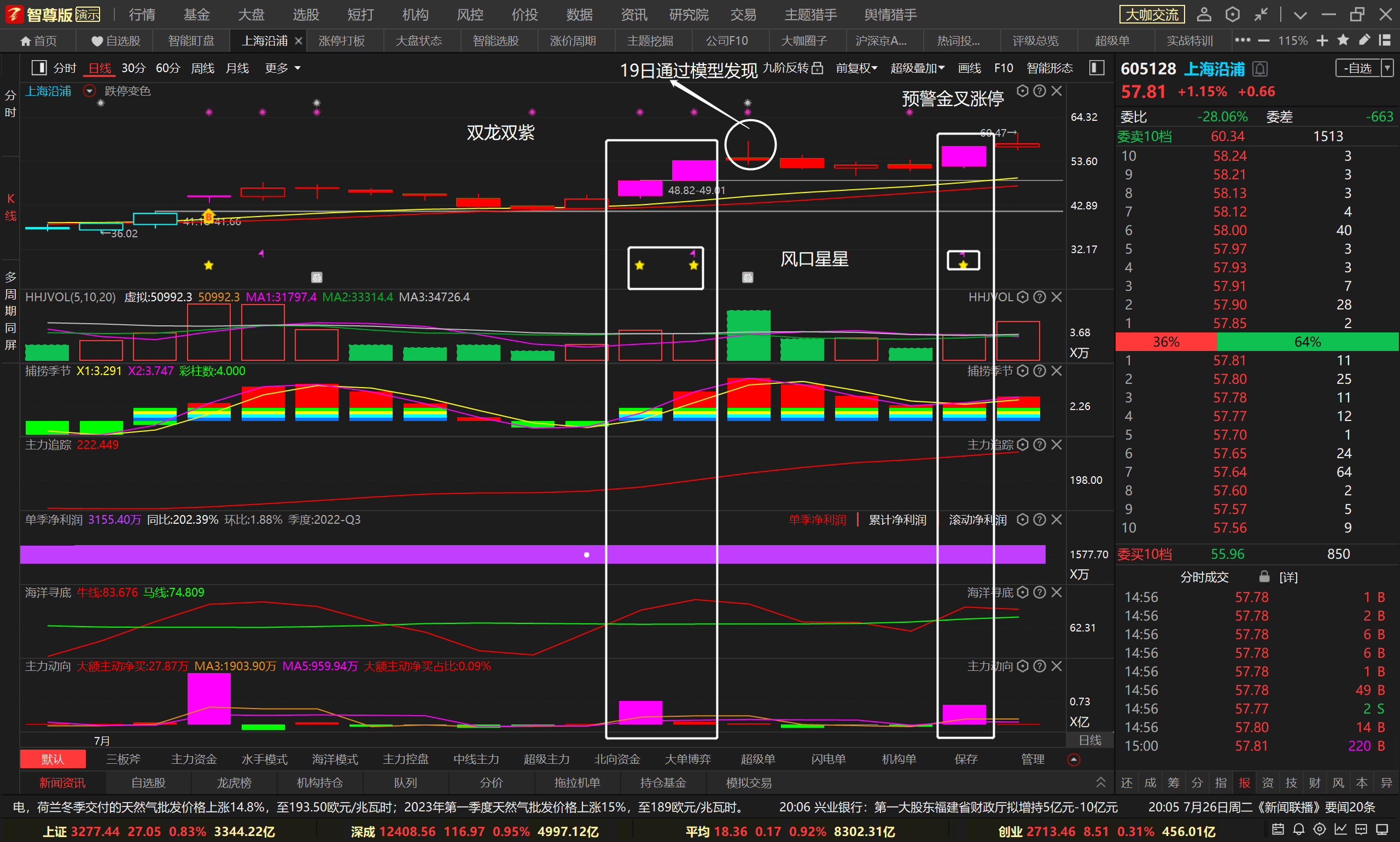The width and height of the screenshot is (1400, 842).
Task: Open the 前复权 adjustment dropdown
Action: (856, 68)
